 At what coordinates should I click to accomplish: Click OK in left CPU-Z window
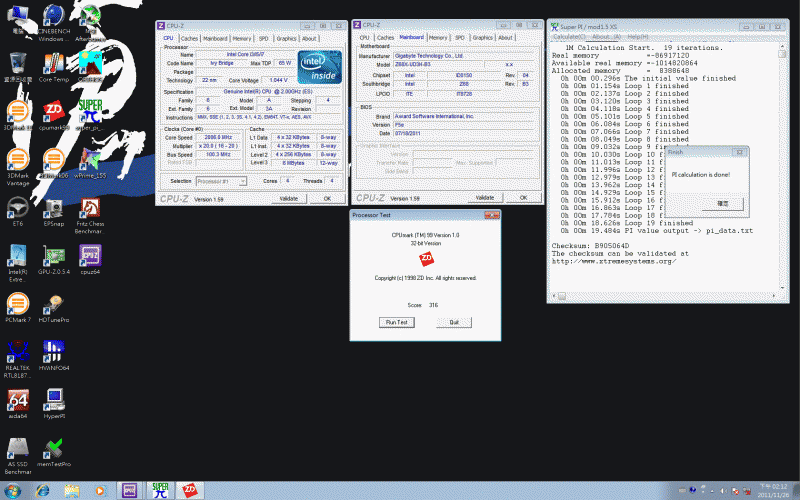328,198
